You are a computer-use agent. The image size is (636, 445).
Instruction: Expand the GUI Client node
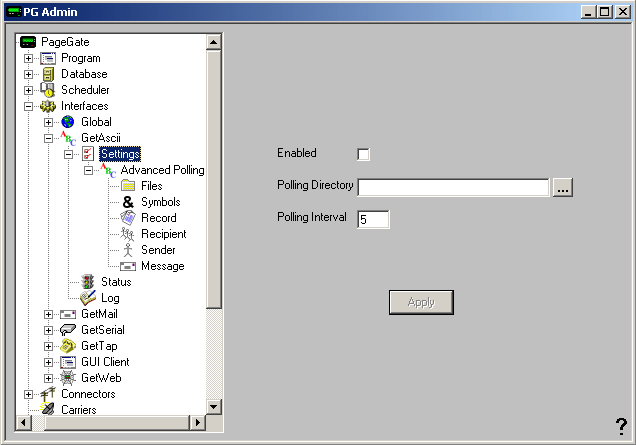[48, 362]
